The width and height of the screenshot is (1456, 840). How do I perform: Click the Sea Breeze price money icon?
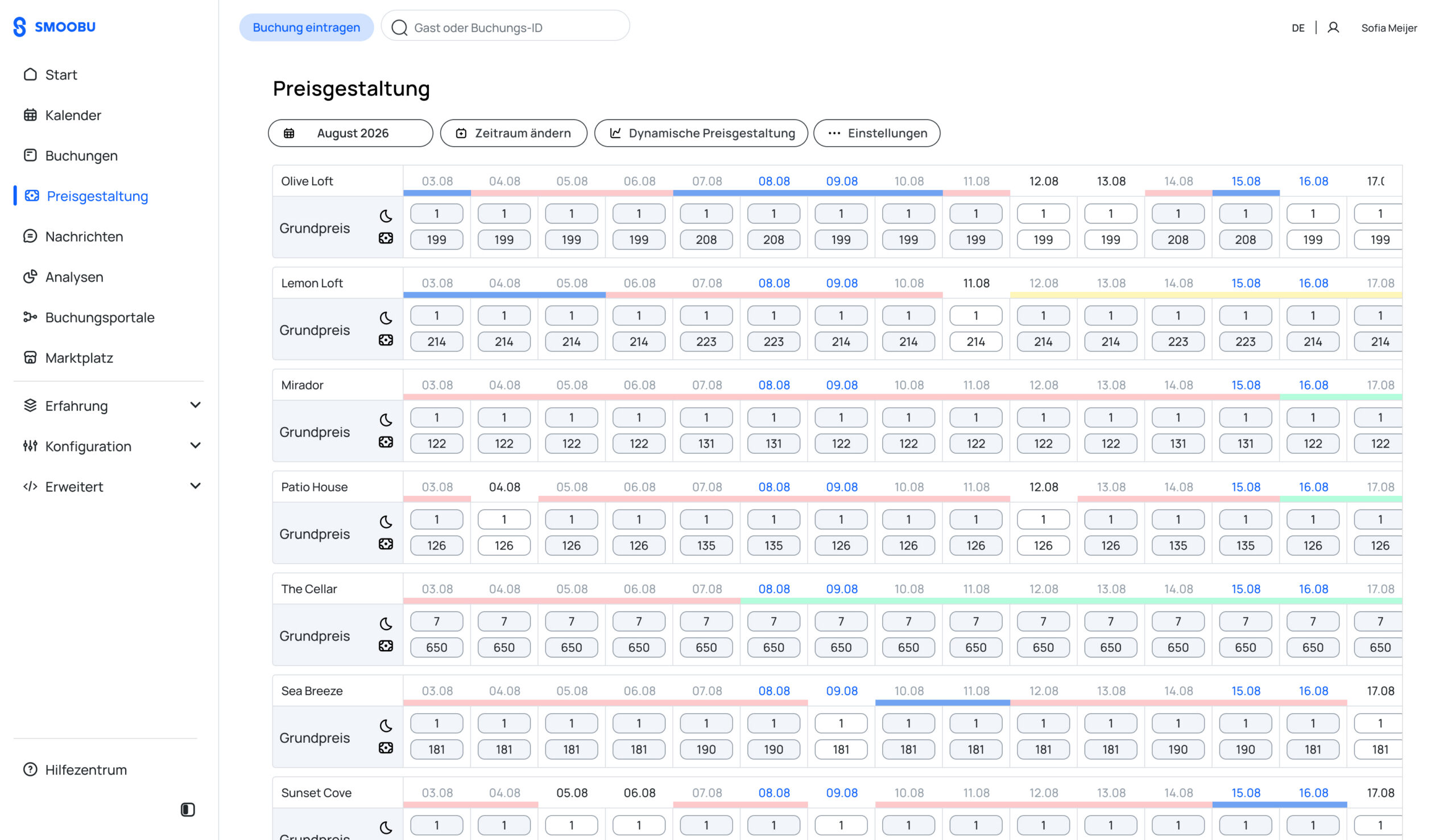click(x=386, y=747)
